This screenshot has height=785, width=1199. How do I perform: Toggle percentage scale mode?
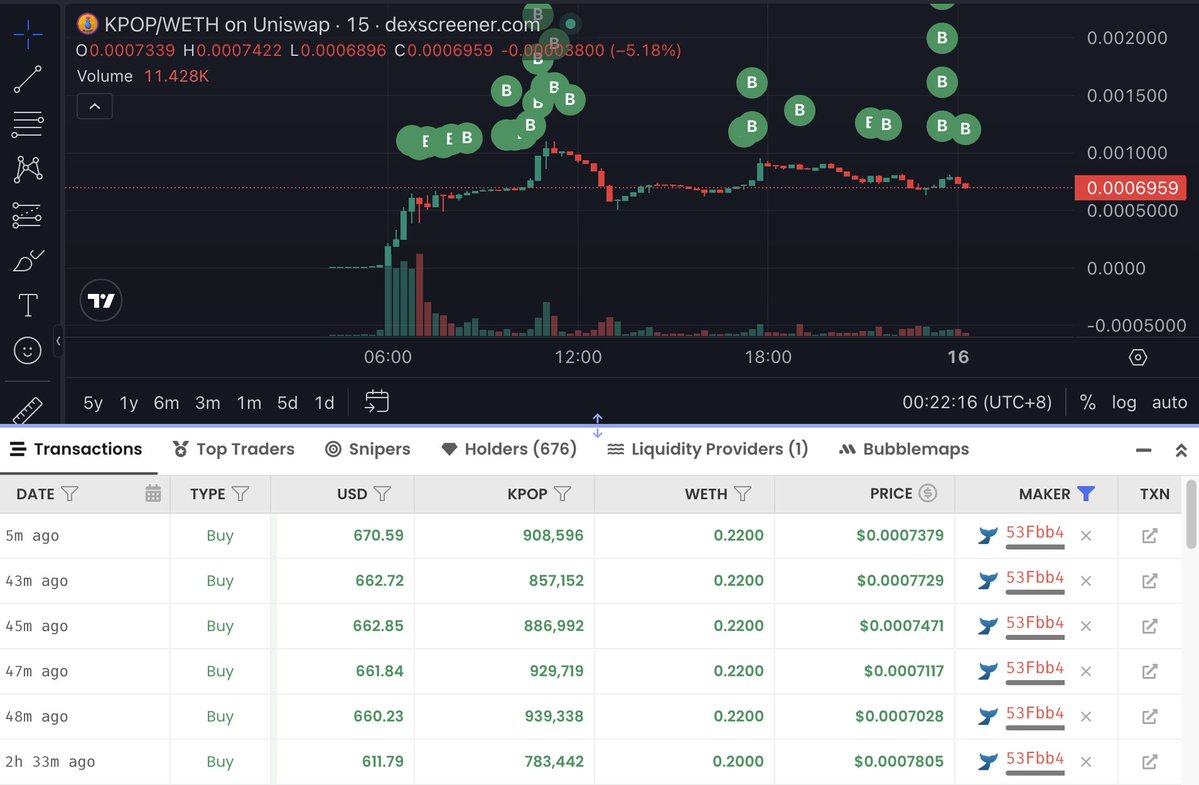[1087, 402]
